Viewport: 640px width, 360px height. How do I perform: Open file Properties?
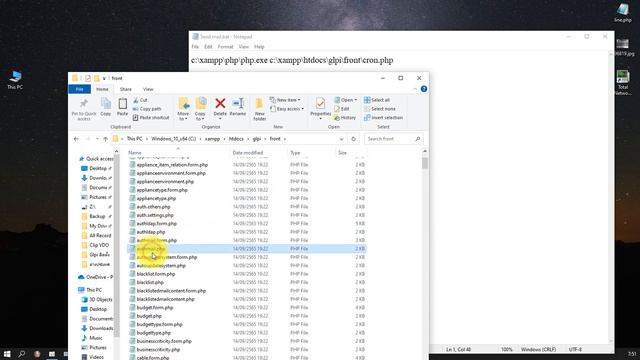point(320,109)
